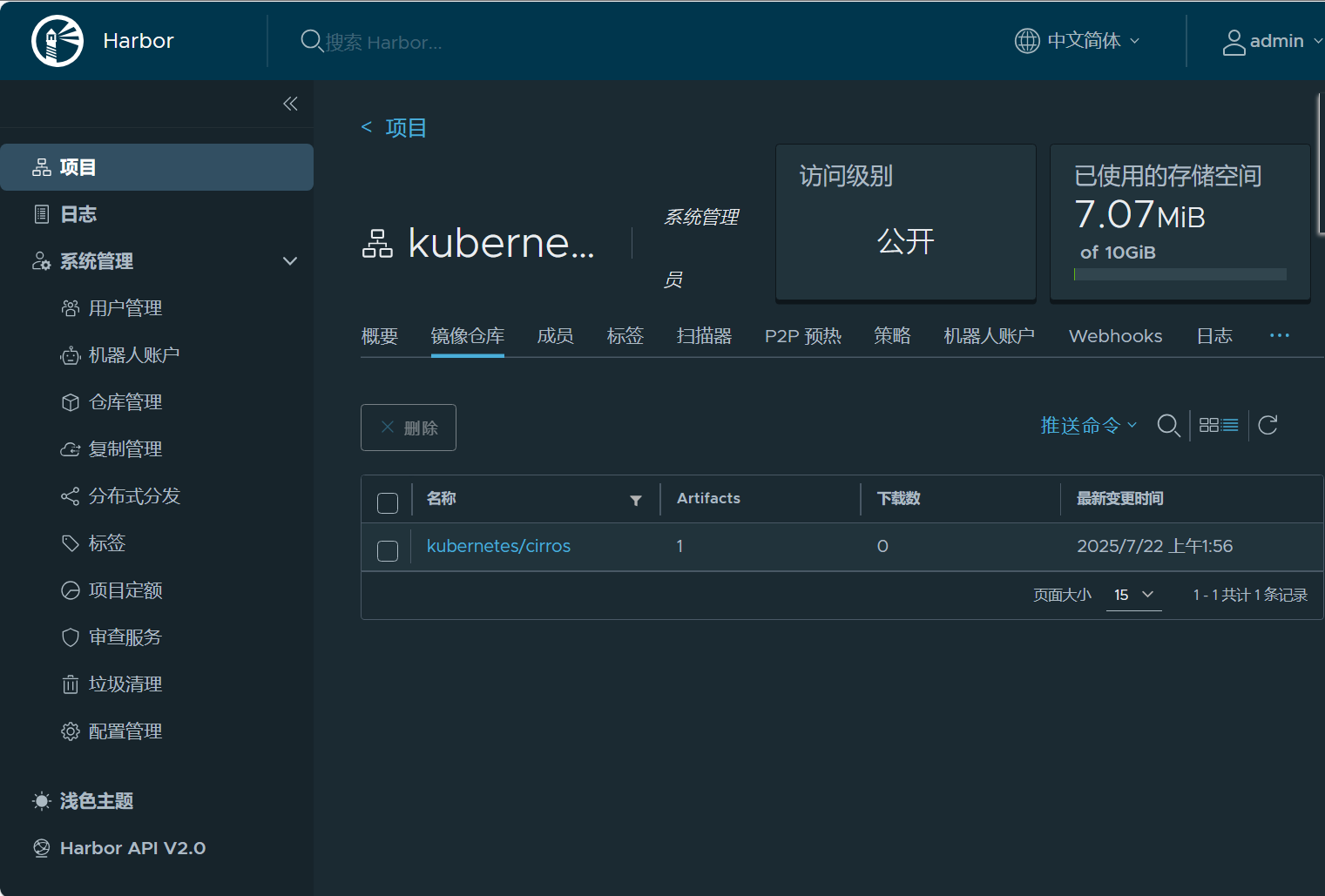Sort by the 最新变更时间 column header

(x=1119, y=498)
